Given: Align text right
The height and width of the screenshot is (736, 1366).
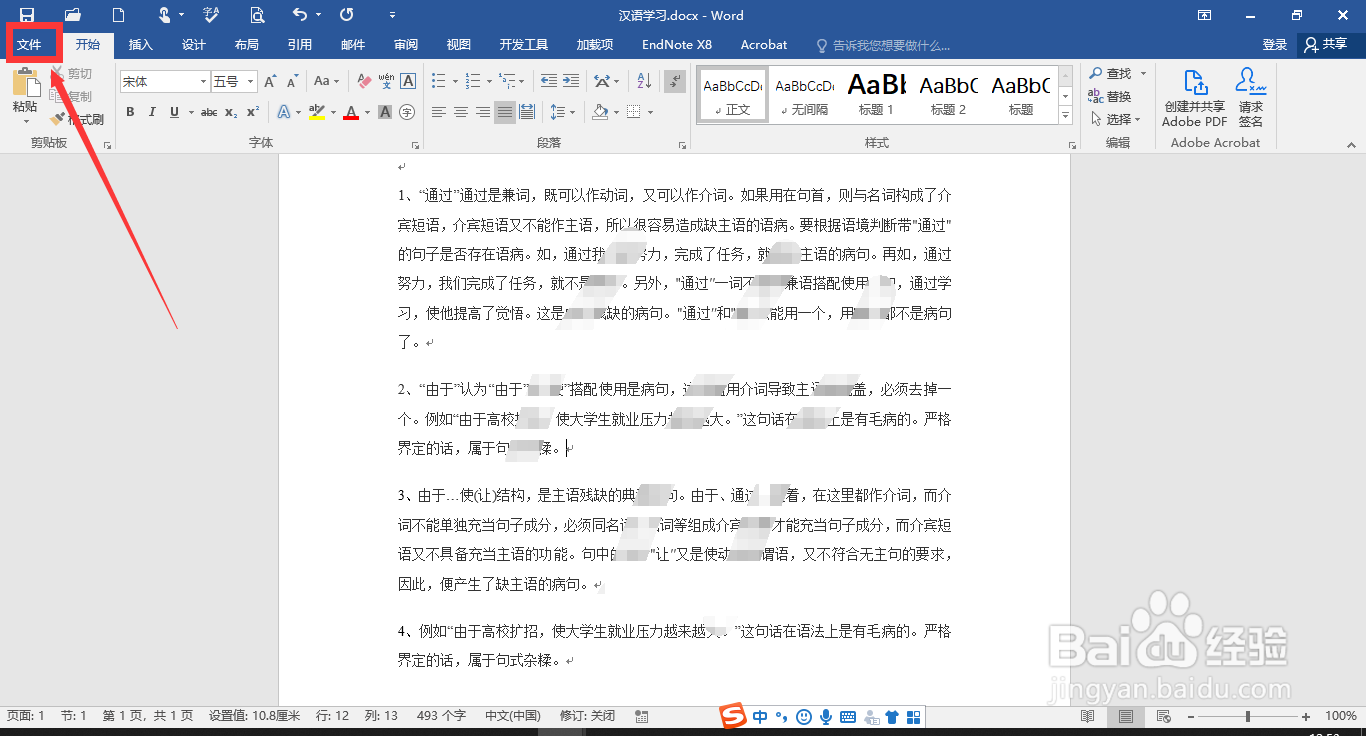Looking at the screenshot, I should click(x=483, y=112).
